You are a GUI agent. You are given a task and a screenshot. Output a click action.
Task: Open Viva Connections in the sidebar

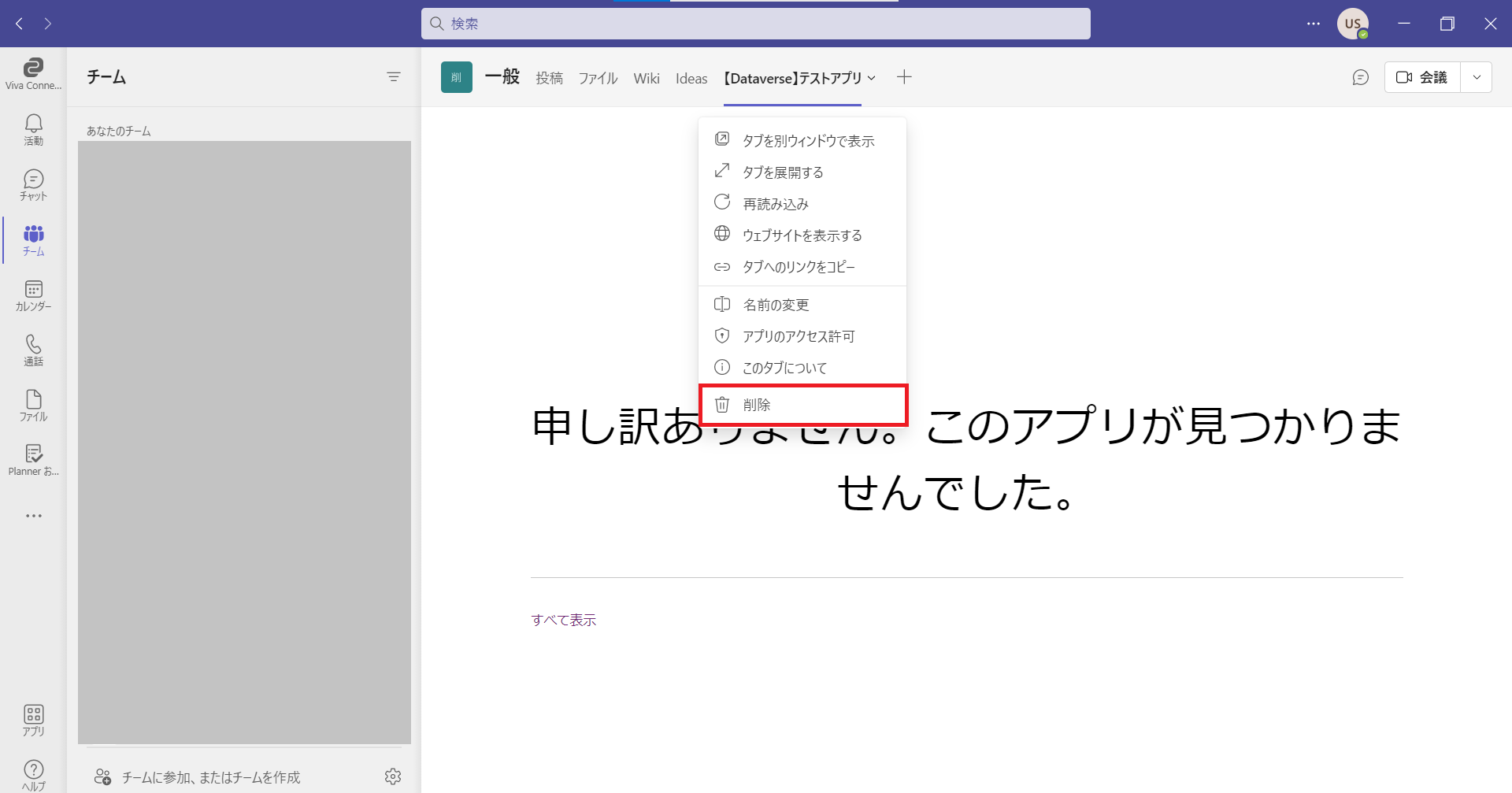(33, 73)
